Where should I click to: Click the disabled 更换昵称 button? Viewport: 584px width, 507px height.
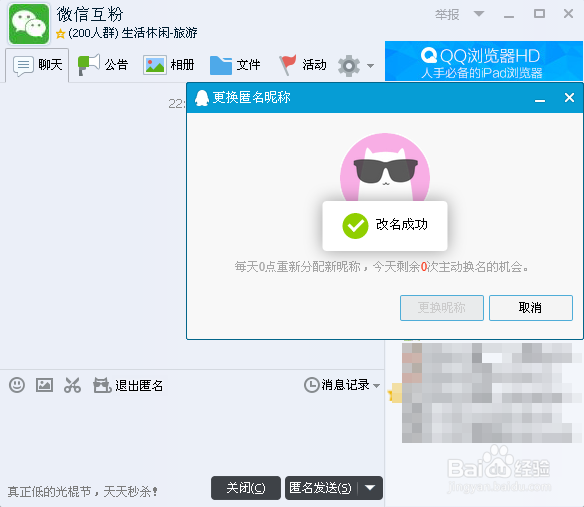[x=442, y=308]
